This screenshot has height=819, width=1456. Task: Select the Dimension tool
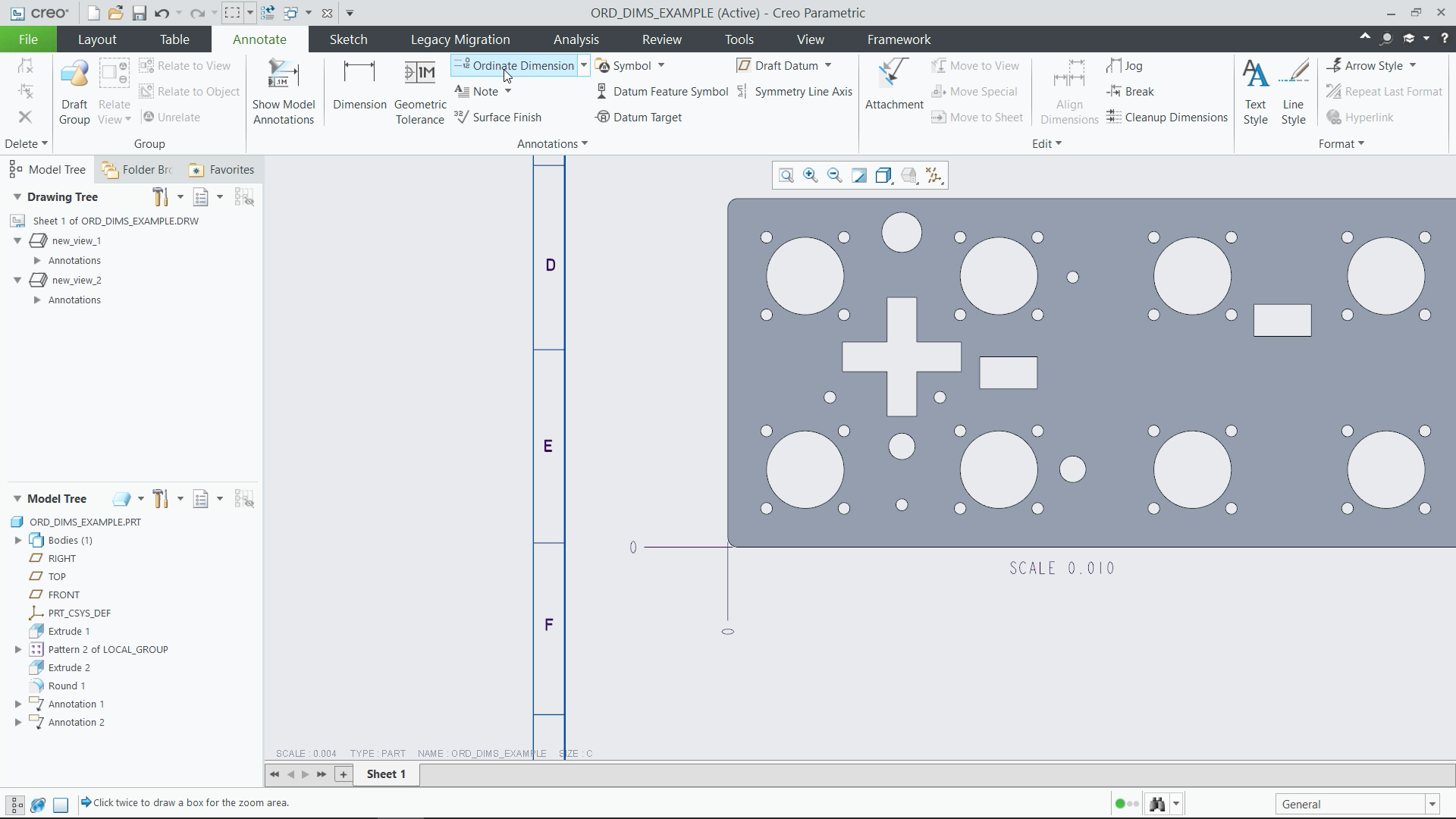359,85
